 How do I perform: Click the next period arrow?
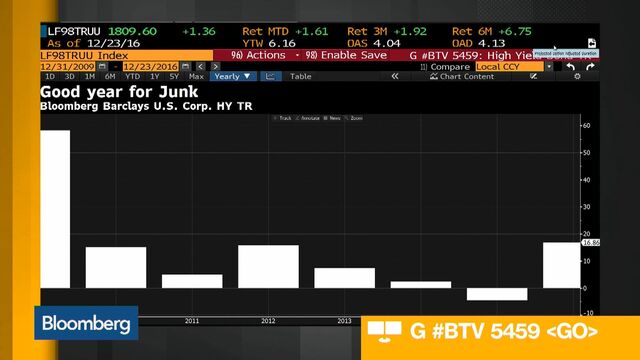pos(216,67)
